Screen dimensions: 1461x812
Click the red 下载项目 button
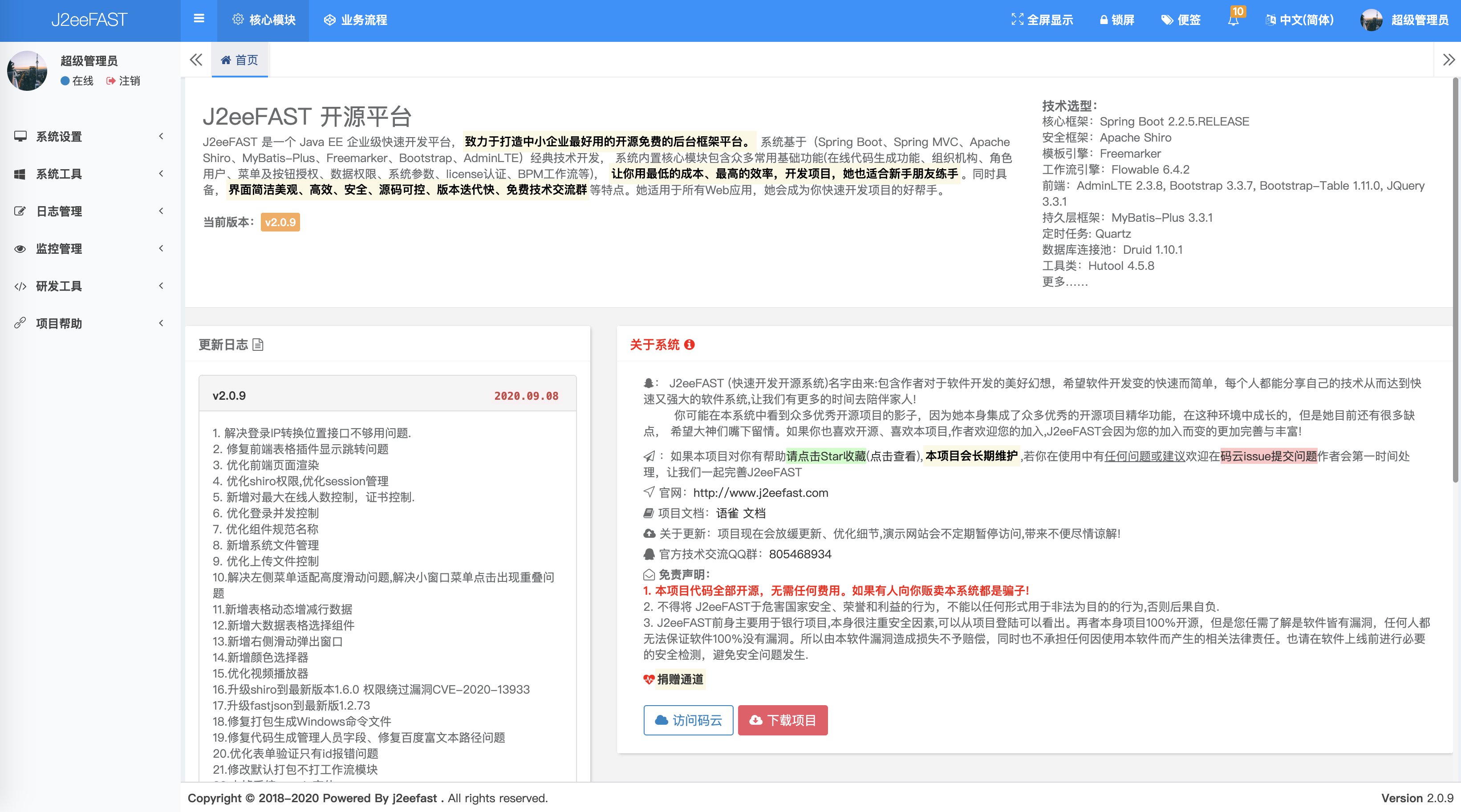(782, 720)
